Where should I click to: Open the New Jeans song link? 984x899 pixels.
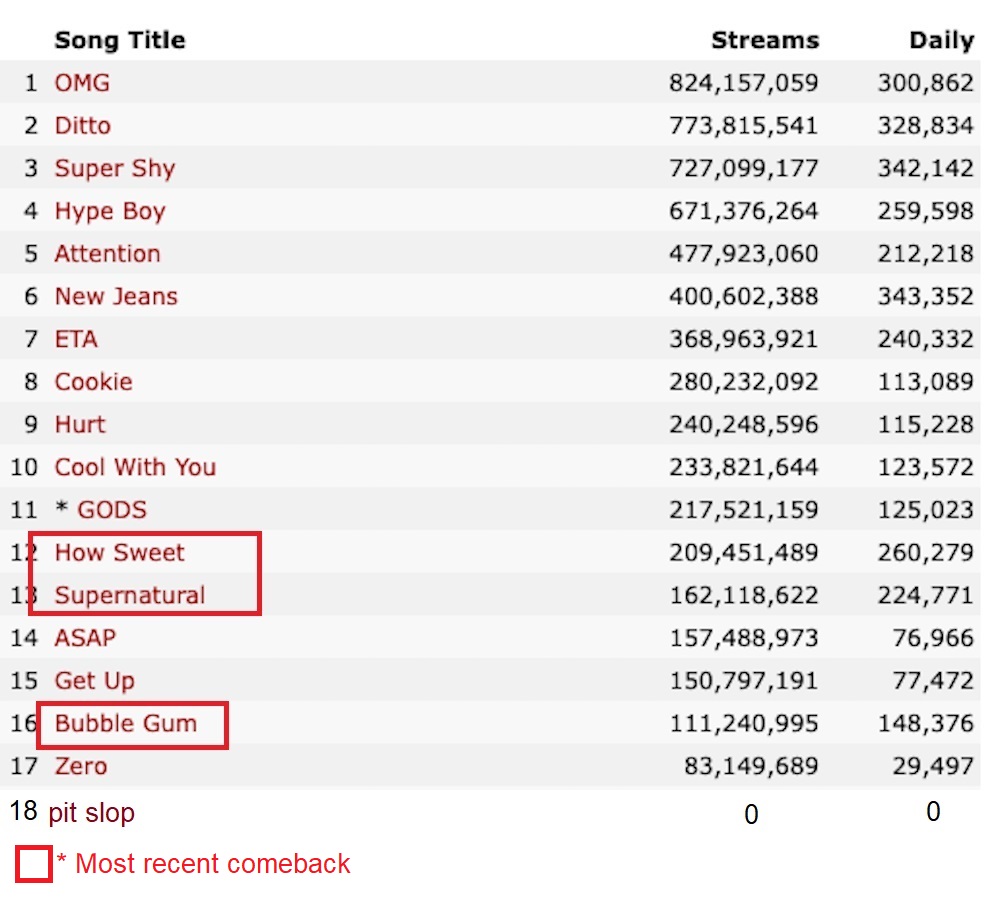(116, 296)
